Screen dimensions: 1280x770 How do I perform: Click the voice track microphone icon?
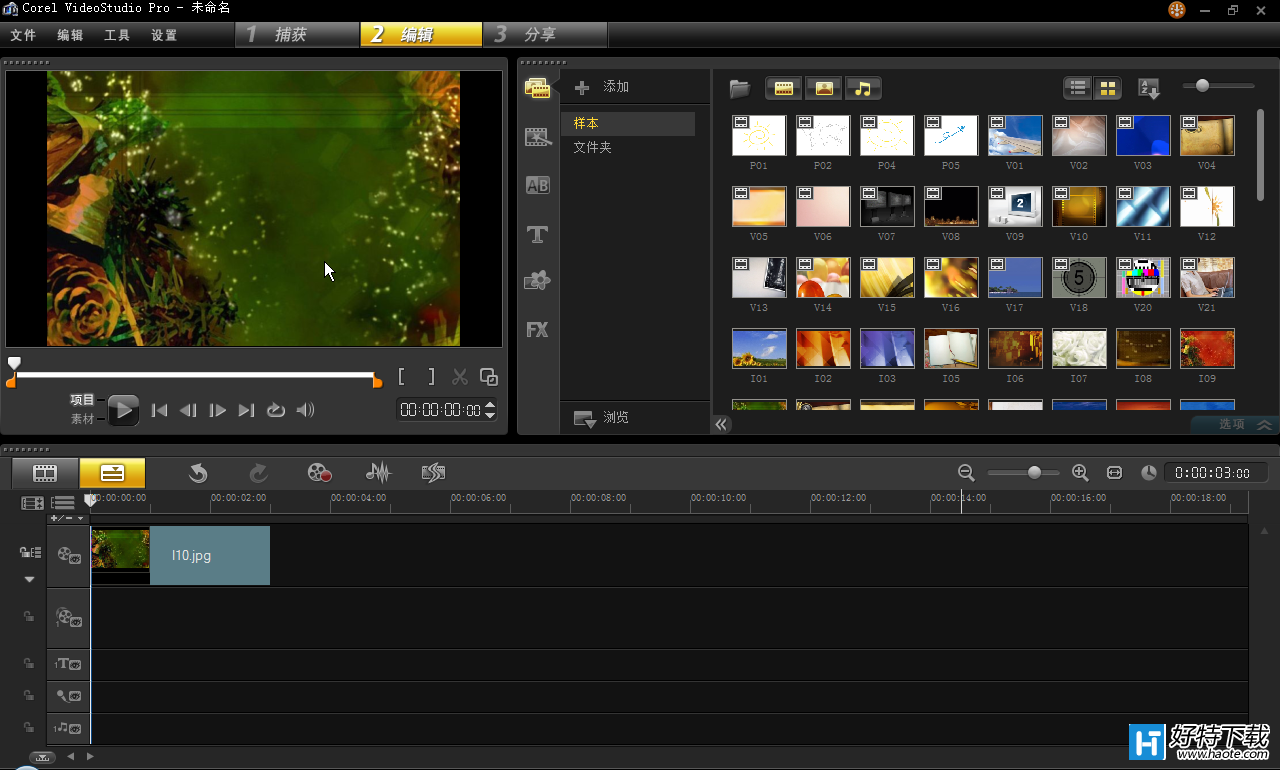click(x=69, y=696)
